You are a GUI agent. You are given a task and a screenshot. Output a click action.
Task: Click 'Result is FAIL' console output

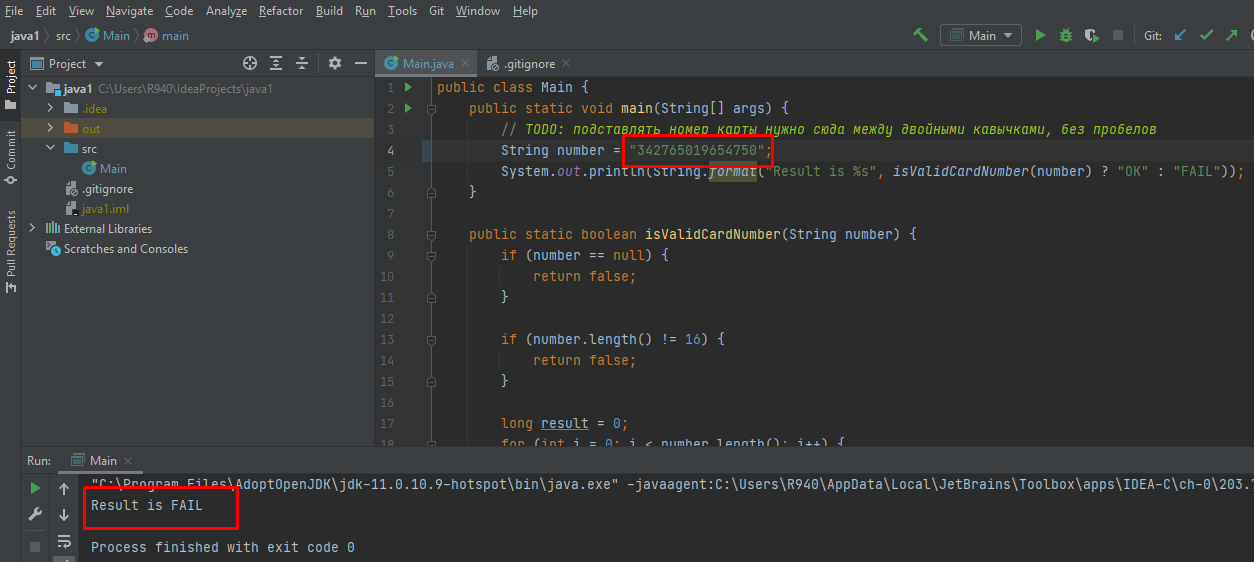(146, 505)
